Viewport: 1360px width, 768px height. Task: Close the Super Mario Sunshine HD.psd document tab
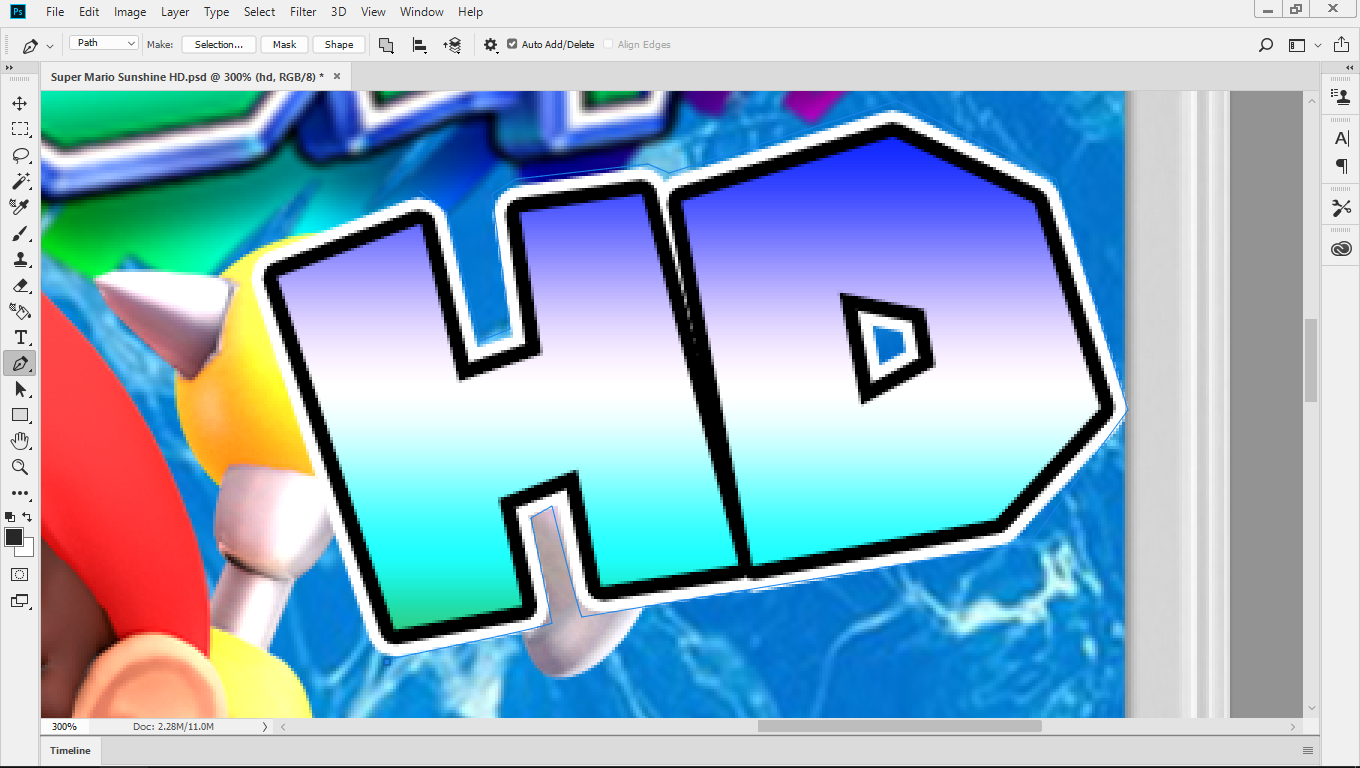(337, 76)
